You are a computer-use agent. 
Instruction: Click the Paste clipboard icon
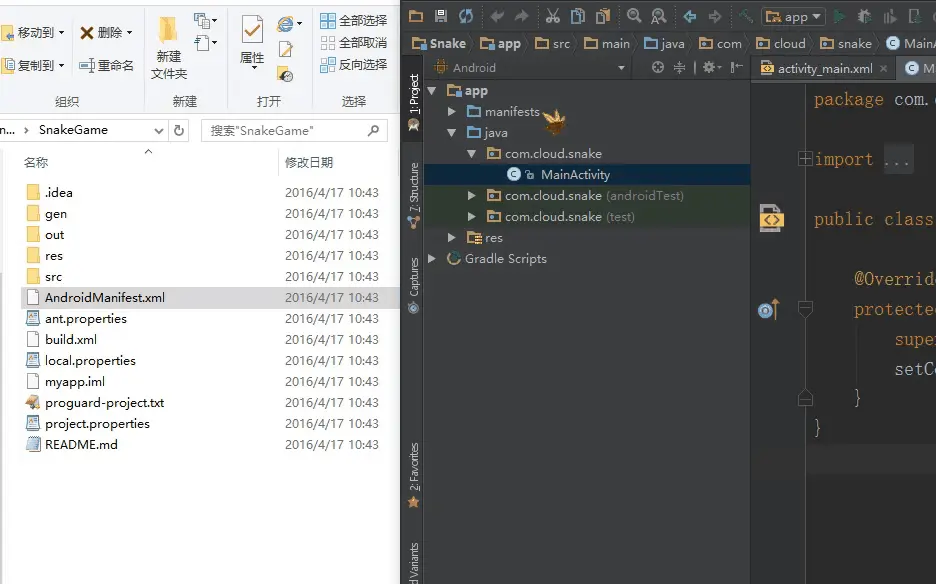[x=603, y=16]
